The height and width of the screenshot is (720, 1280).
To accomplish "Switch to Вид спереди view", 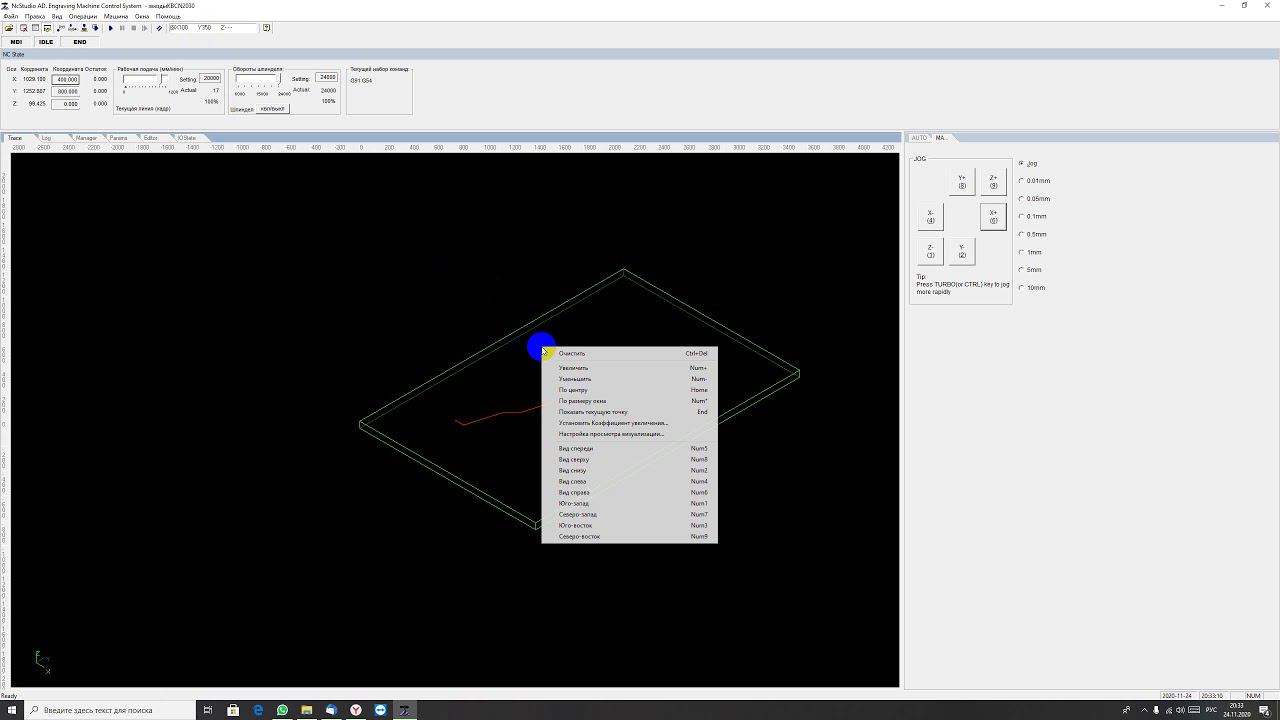I will tap(629, 448).
